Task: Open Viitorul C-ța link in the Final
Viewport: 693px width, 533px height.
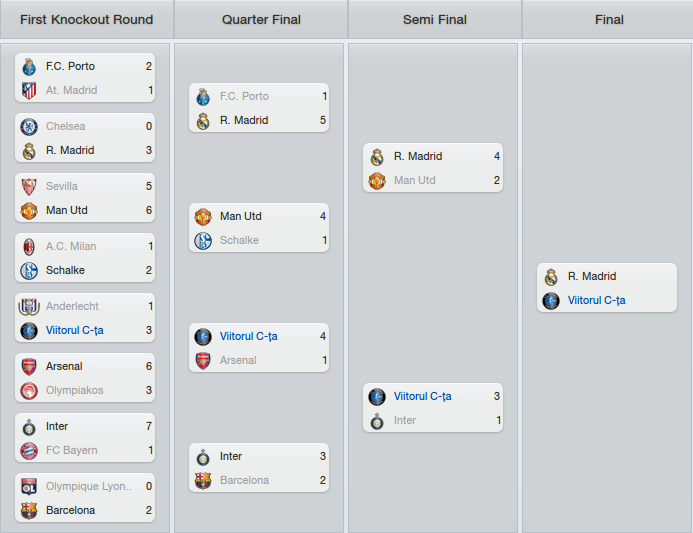Action: 596,301
